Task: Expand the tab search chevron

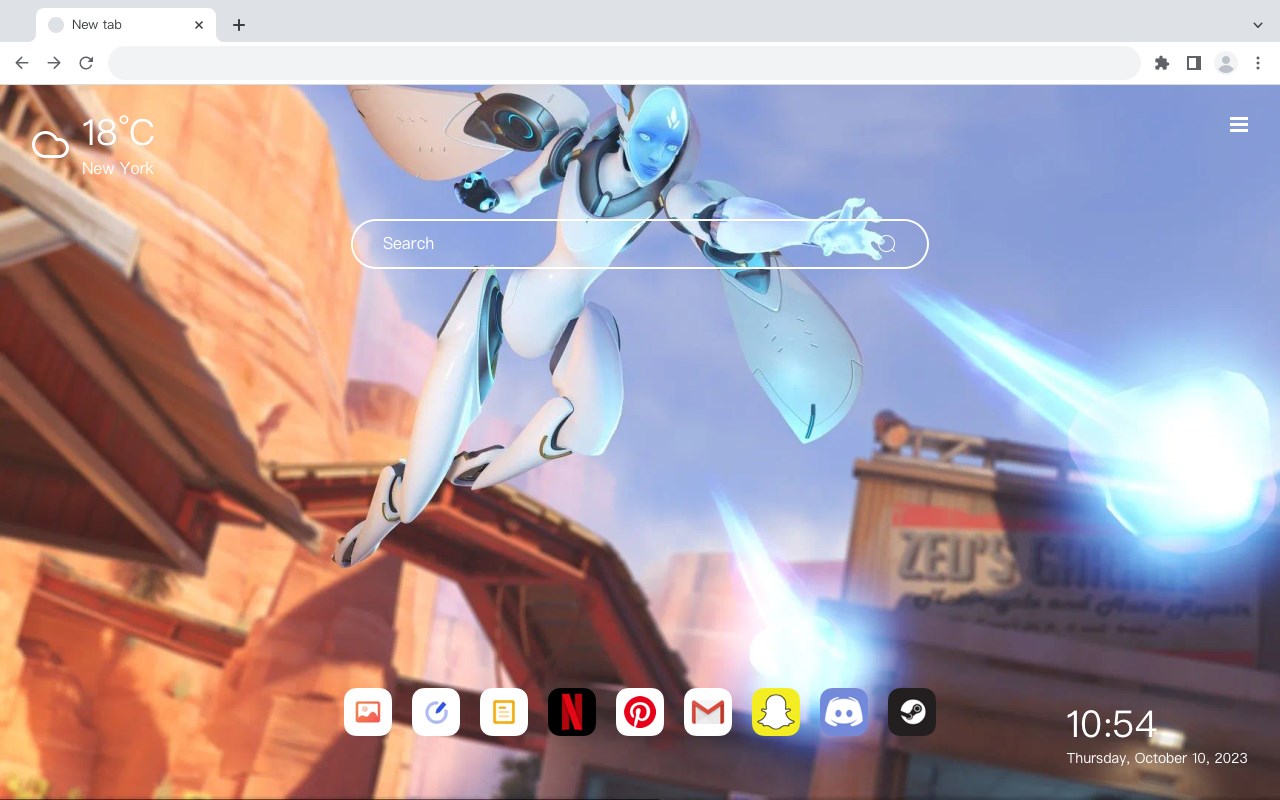Action: [x=1258, y=25]
